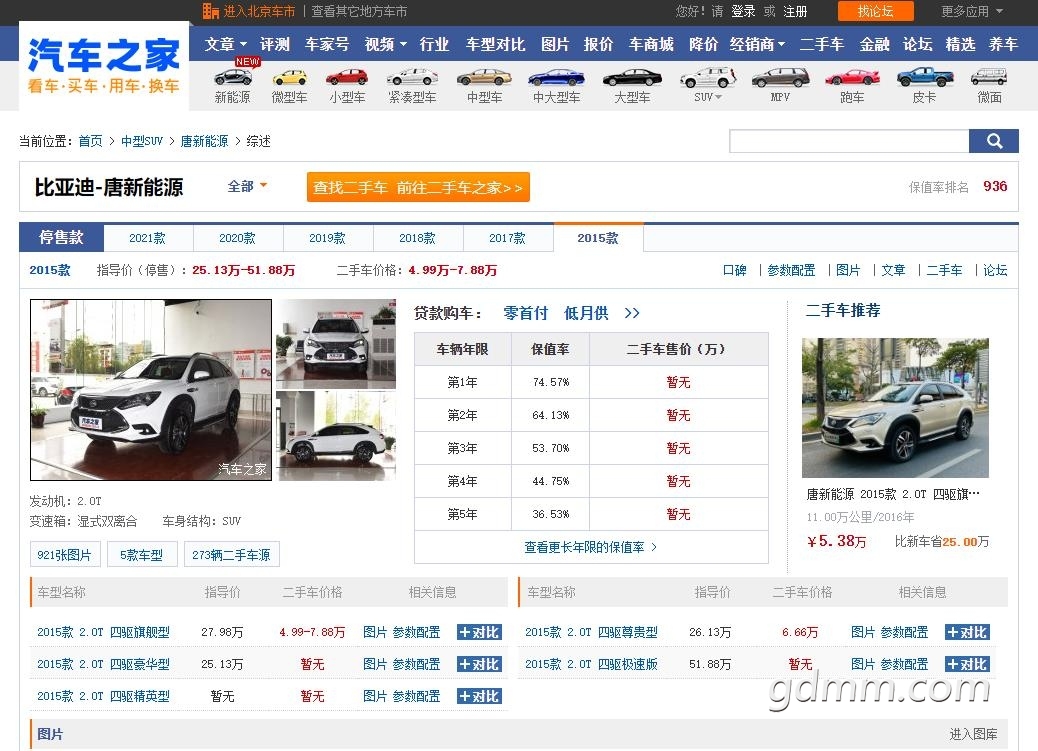Switch to the 2021款 tab
Screen dimensions: 1038x751
(148, 238)
